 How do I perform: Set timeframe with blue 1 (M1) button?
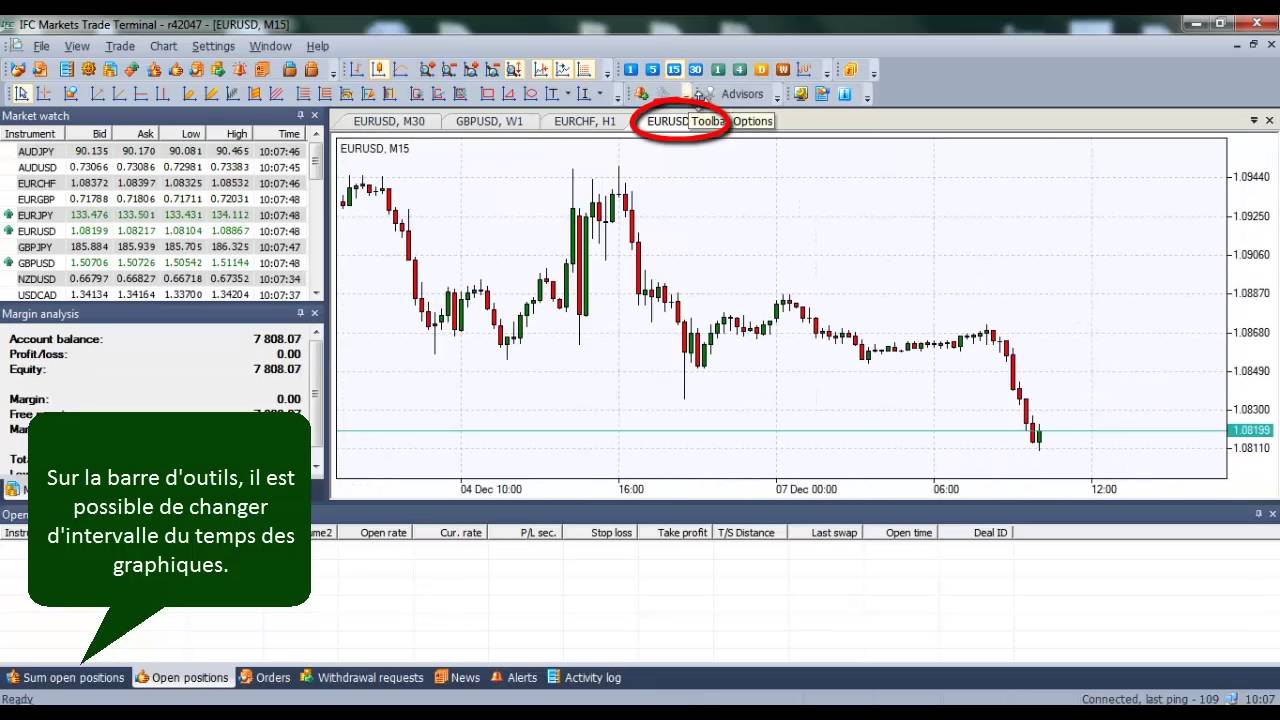(x=631, y=70)
